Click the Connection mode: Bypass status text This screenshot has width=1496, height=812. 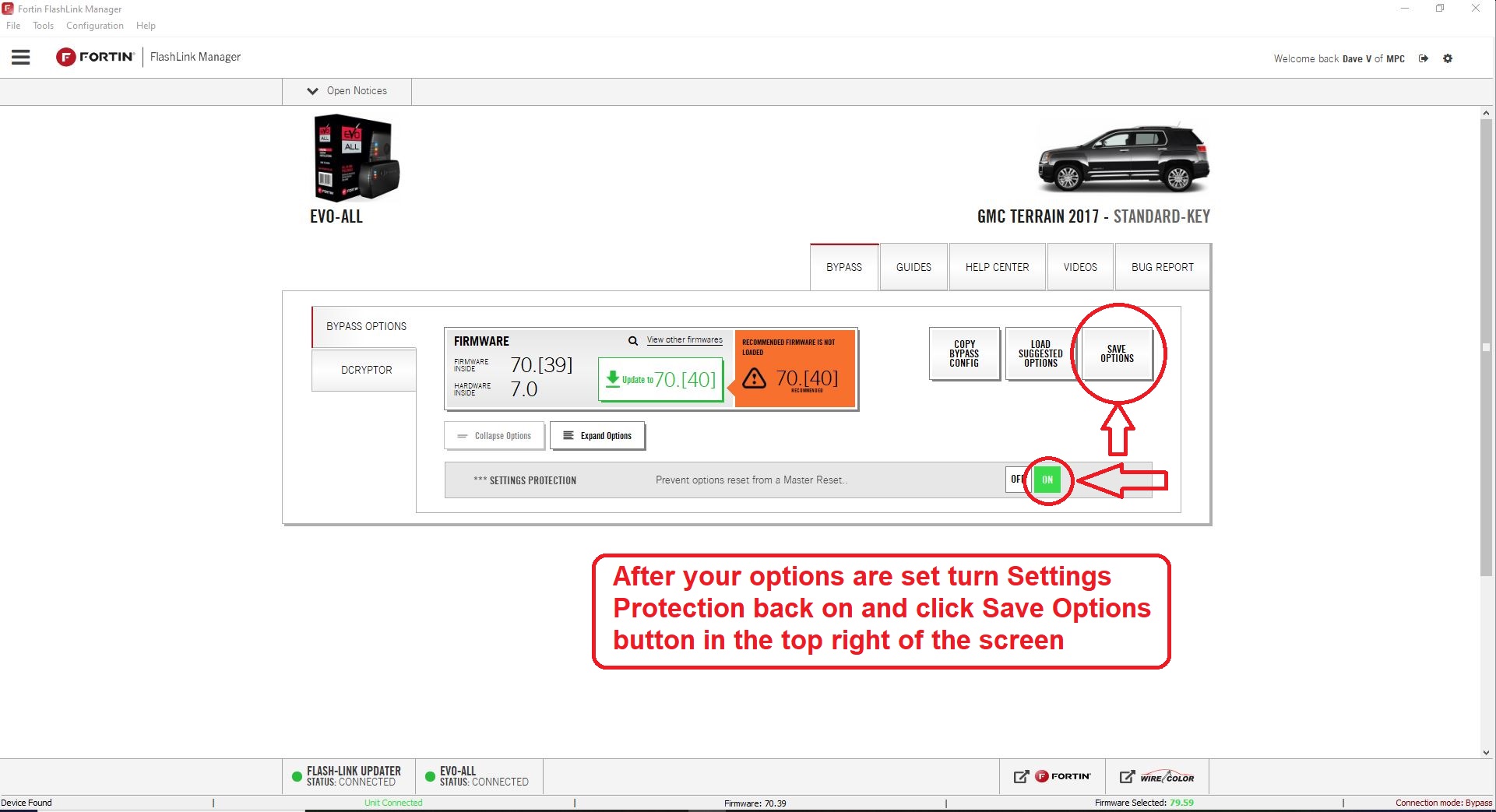1444,803
